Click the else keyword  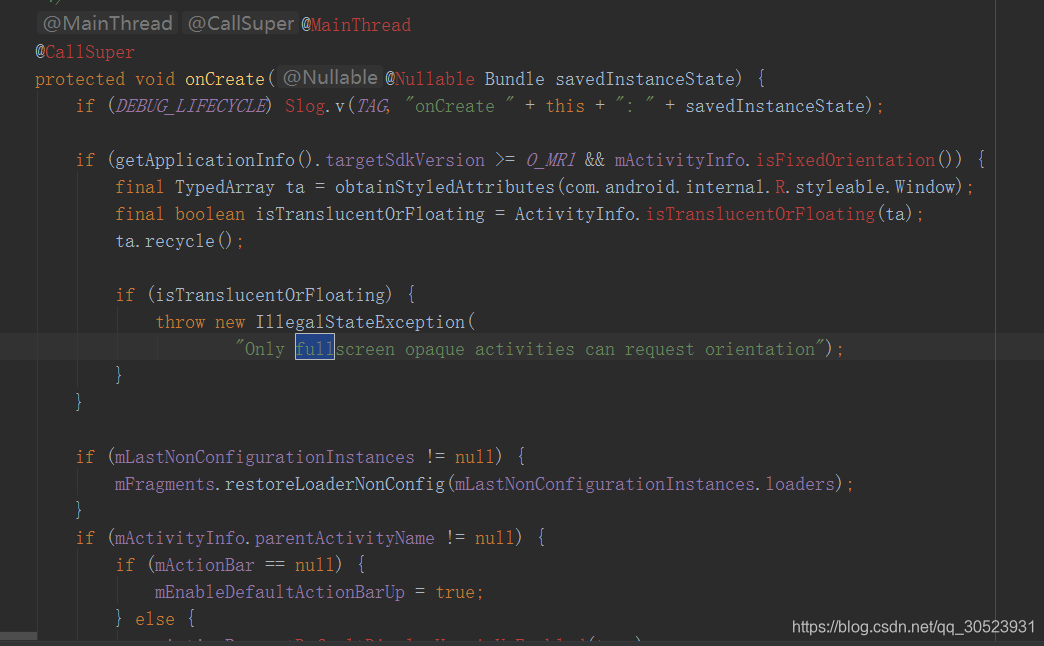tap(155, 619)
